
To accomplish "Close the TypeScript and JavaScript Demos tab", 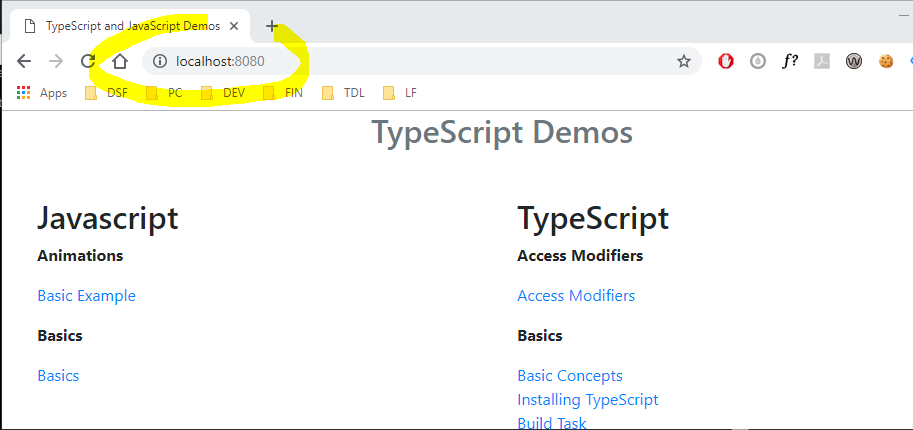I will [x=233, y=26].
